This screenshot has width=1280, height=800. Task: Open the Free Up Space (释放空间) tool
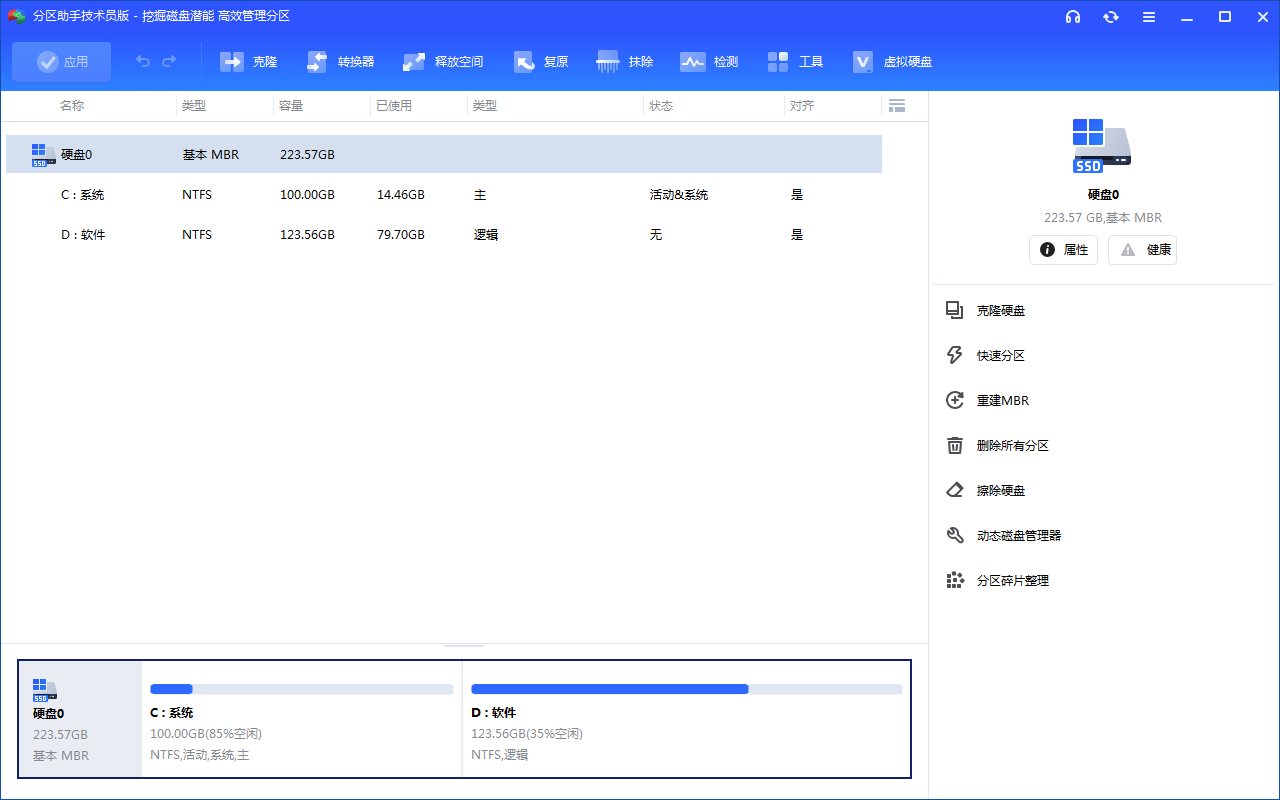tap(443, 61)
